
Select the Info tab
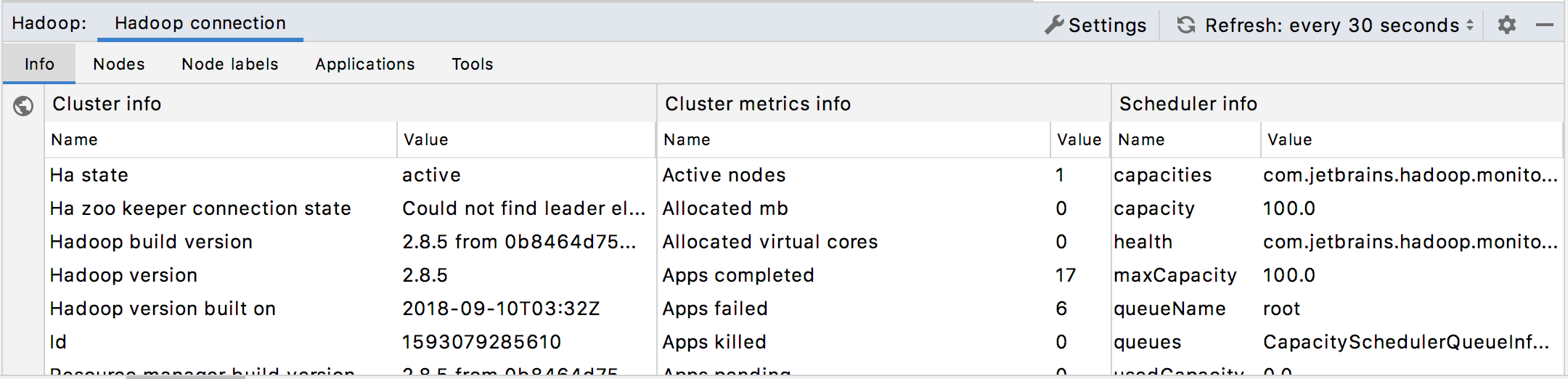39,64
